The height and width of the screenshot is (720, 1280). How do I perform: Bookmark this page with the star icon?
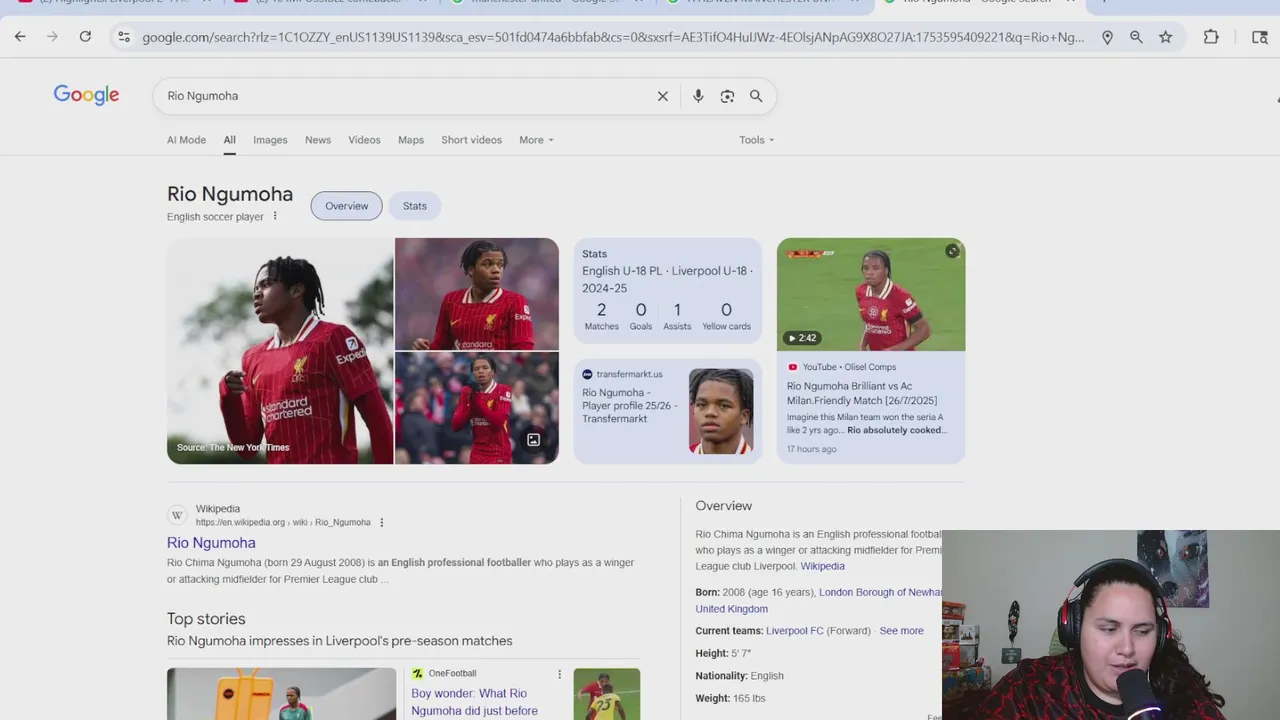tap(1165, 37)
